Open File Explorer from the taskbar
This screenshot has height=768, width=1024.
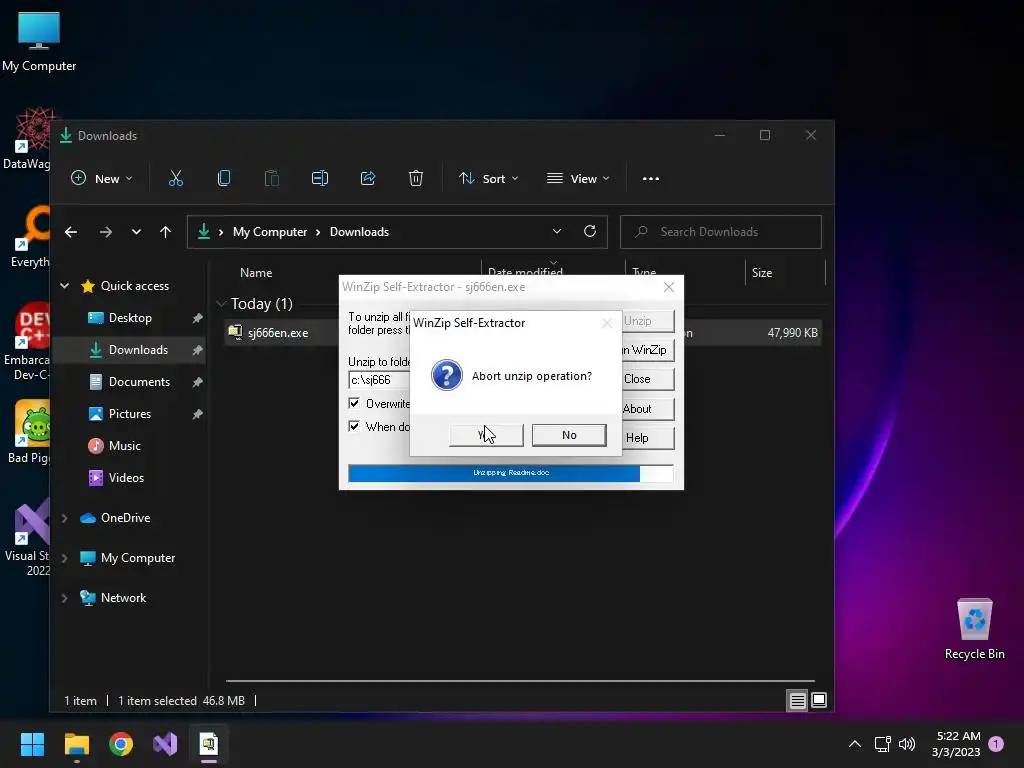click(x=76, y=744)
